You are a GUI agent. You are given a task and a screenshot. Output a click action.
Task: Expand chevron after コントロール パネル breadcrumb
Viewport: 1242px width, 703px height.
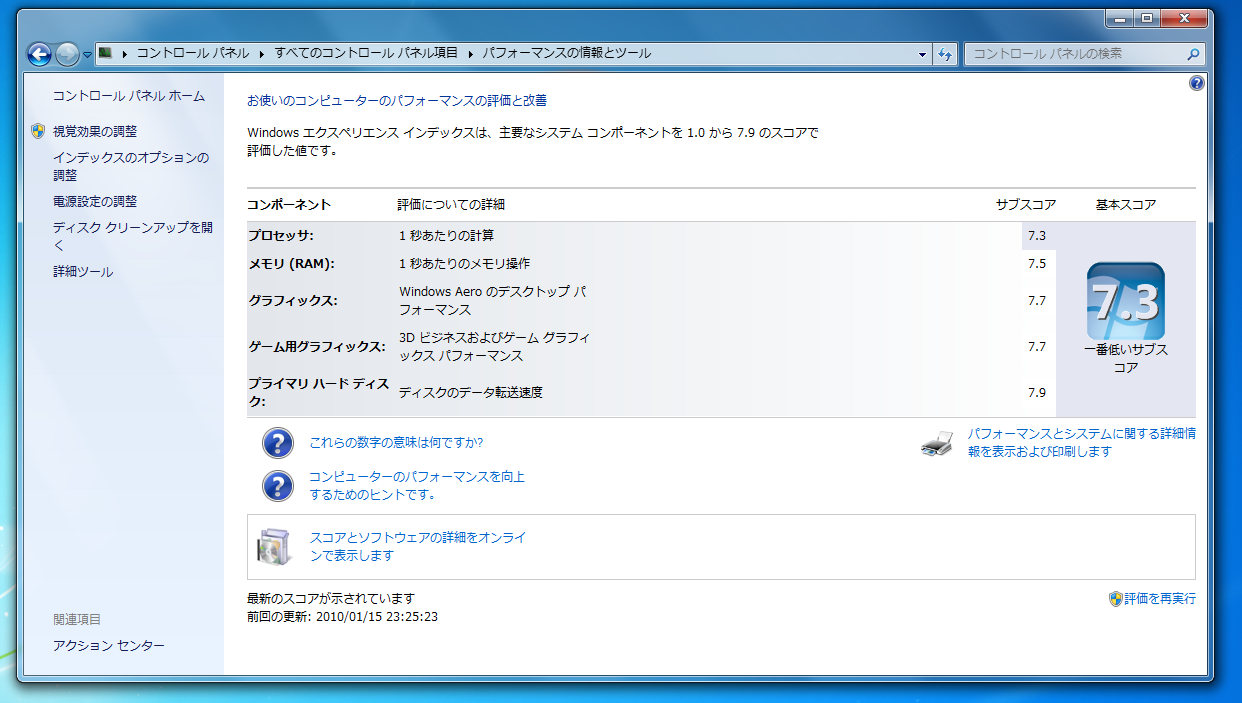(263, 54)
